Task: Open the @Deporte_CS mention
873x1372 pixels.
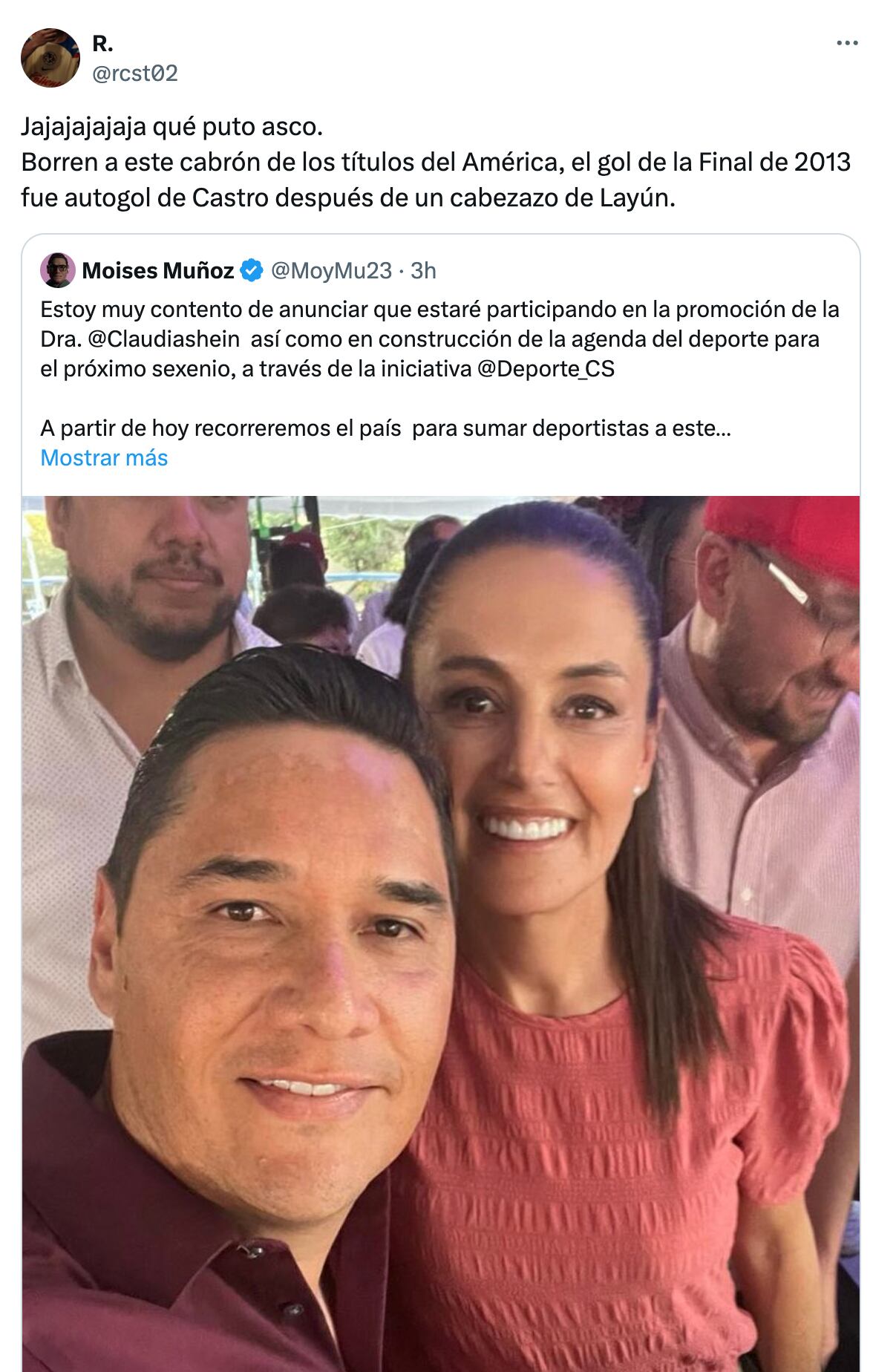Action: (x=546, y=369)
